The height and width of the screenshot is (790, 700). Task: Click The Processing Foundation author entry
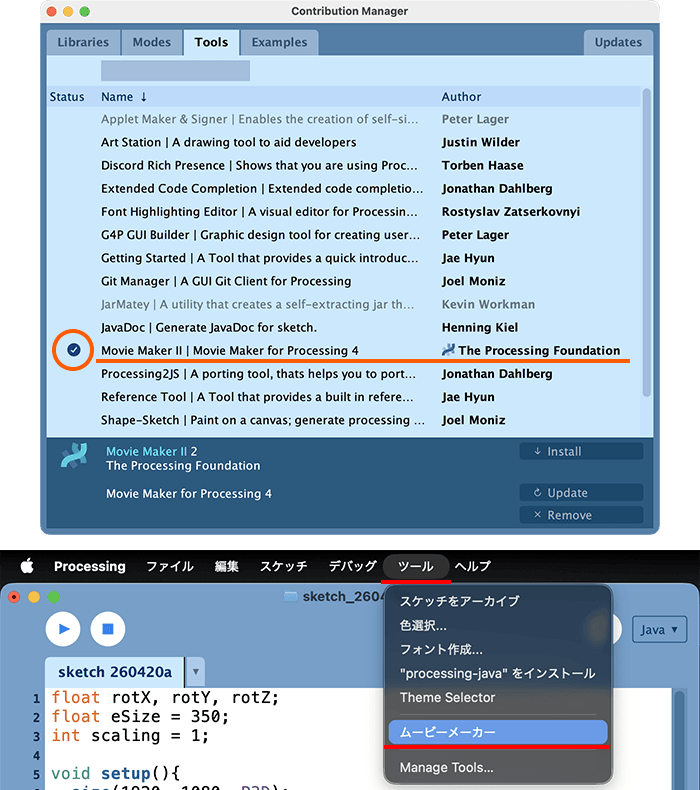[x=531, y=351]
